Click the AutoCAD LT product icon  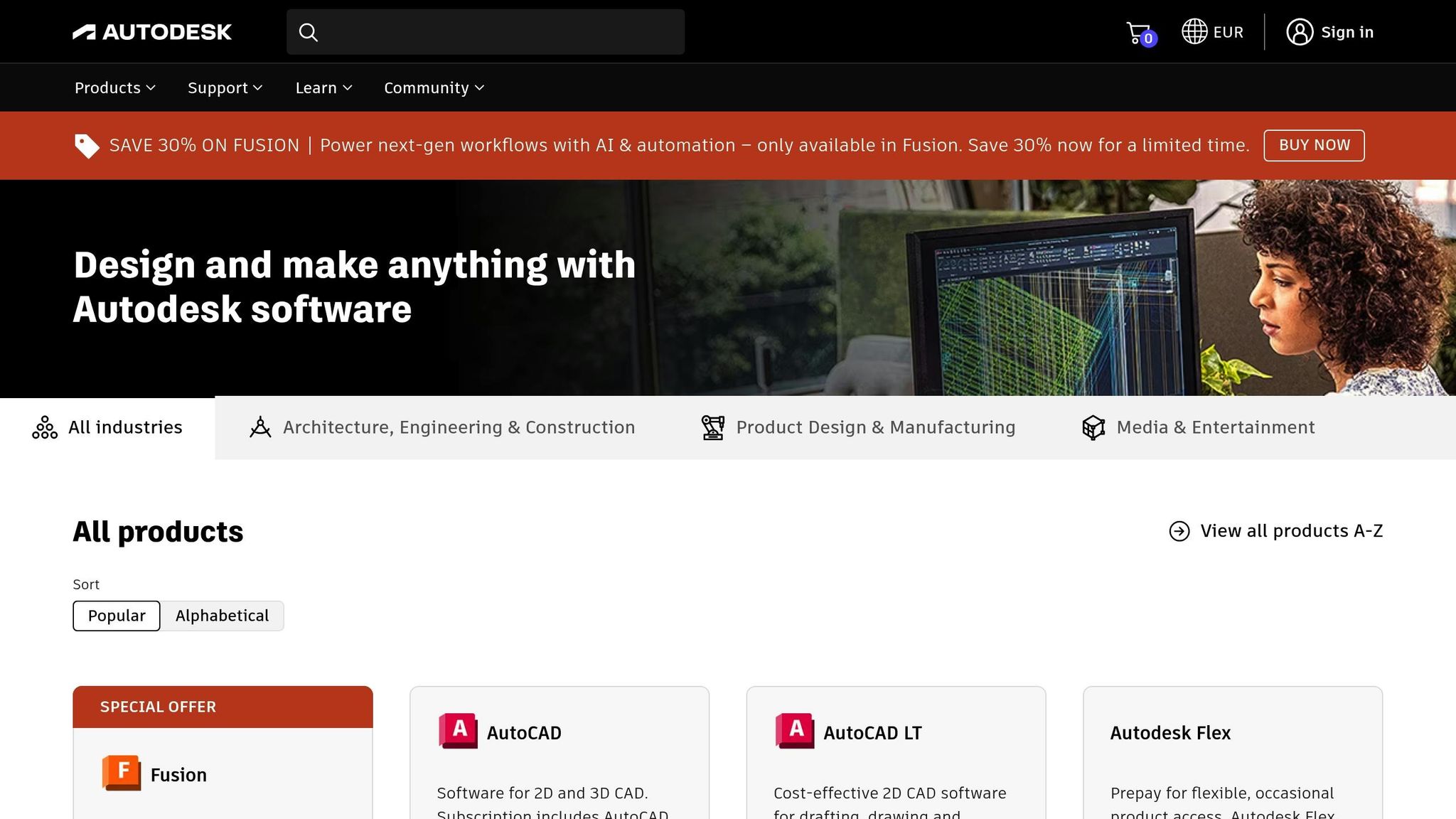(794, 731)
